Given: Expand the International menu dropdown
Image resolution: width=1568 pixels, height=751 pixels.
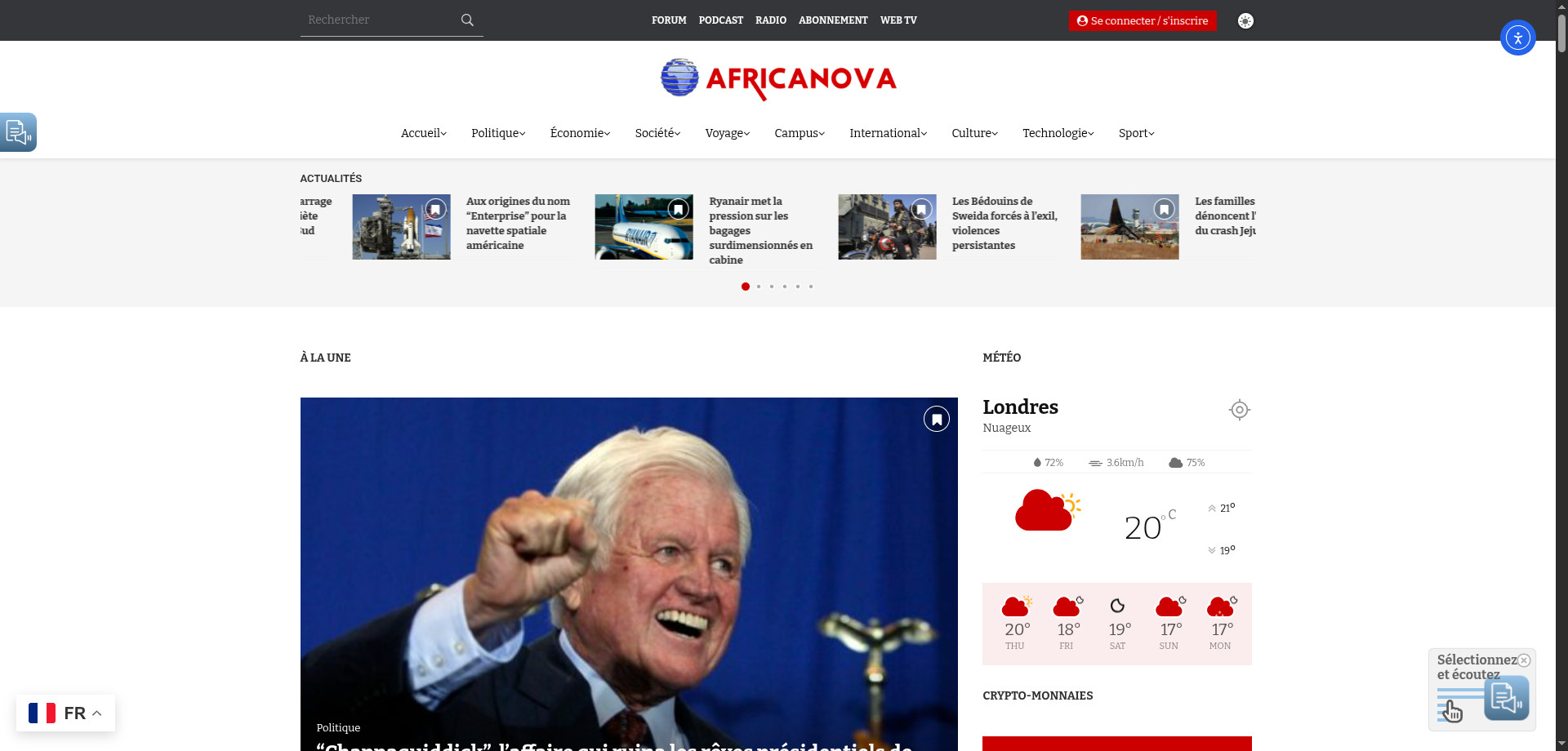Looking at the screenshot, I should 888,133.
